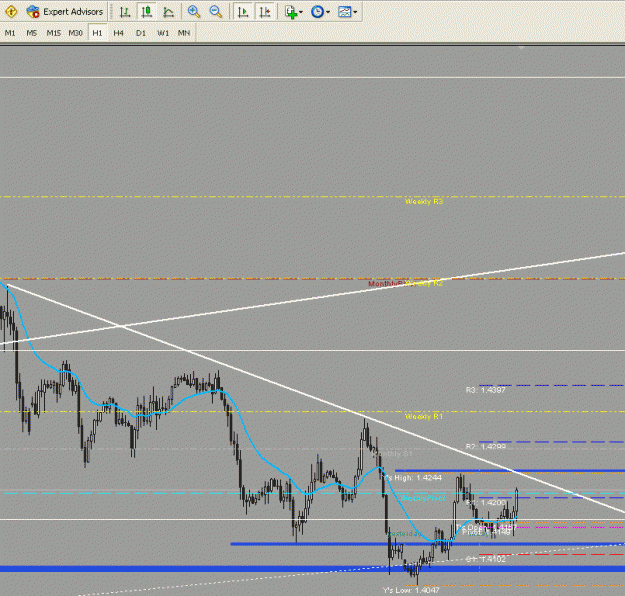Image resolution: width=625 pixels, height=596 pixels.
Task: Select the MN monthly timeframe
Action: click(184, 33)
